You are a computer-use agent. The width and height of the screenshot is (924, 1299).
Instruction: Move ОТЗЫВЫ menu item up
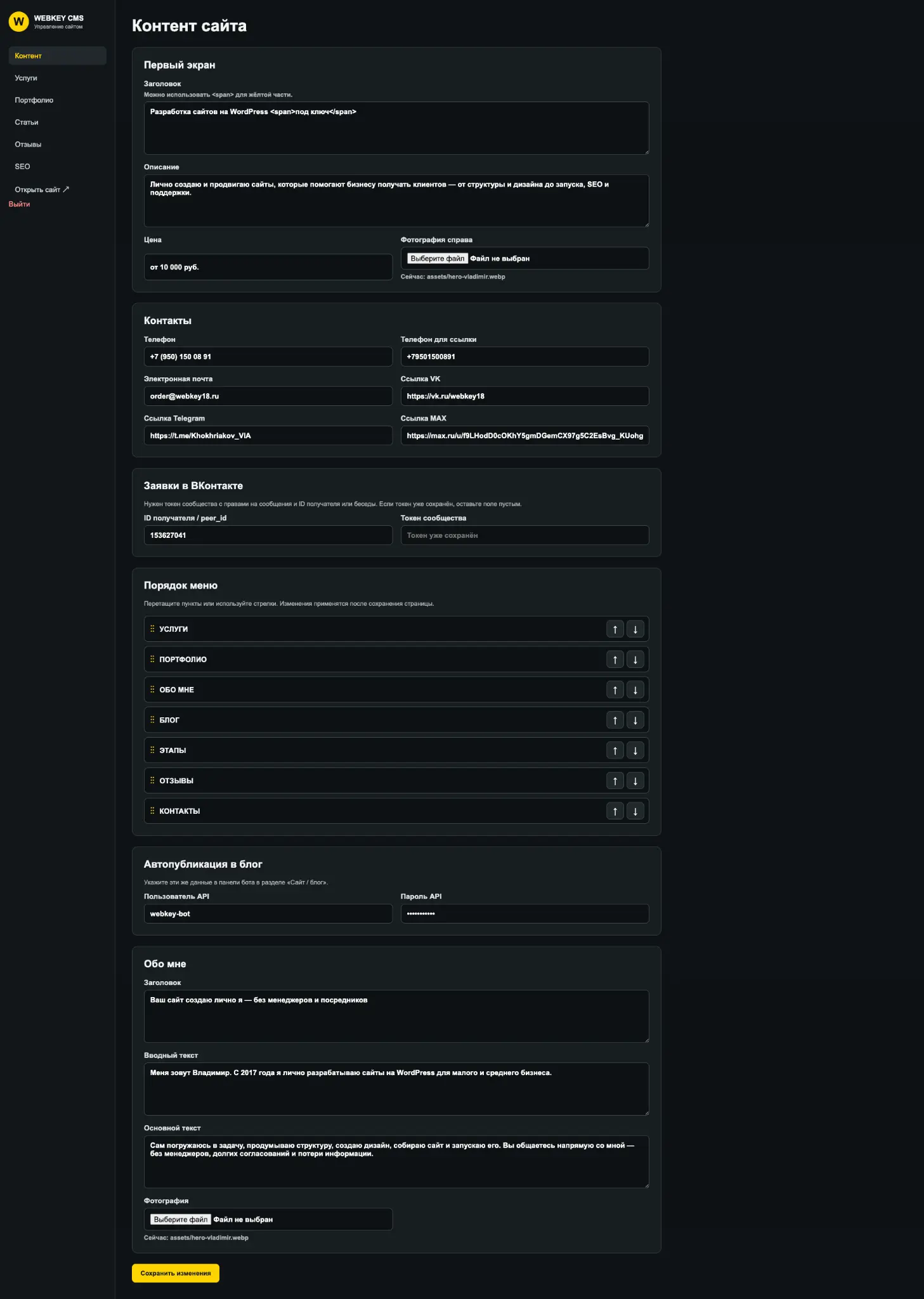(x=615, y=781)
